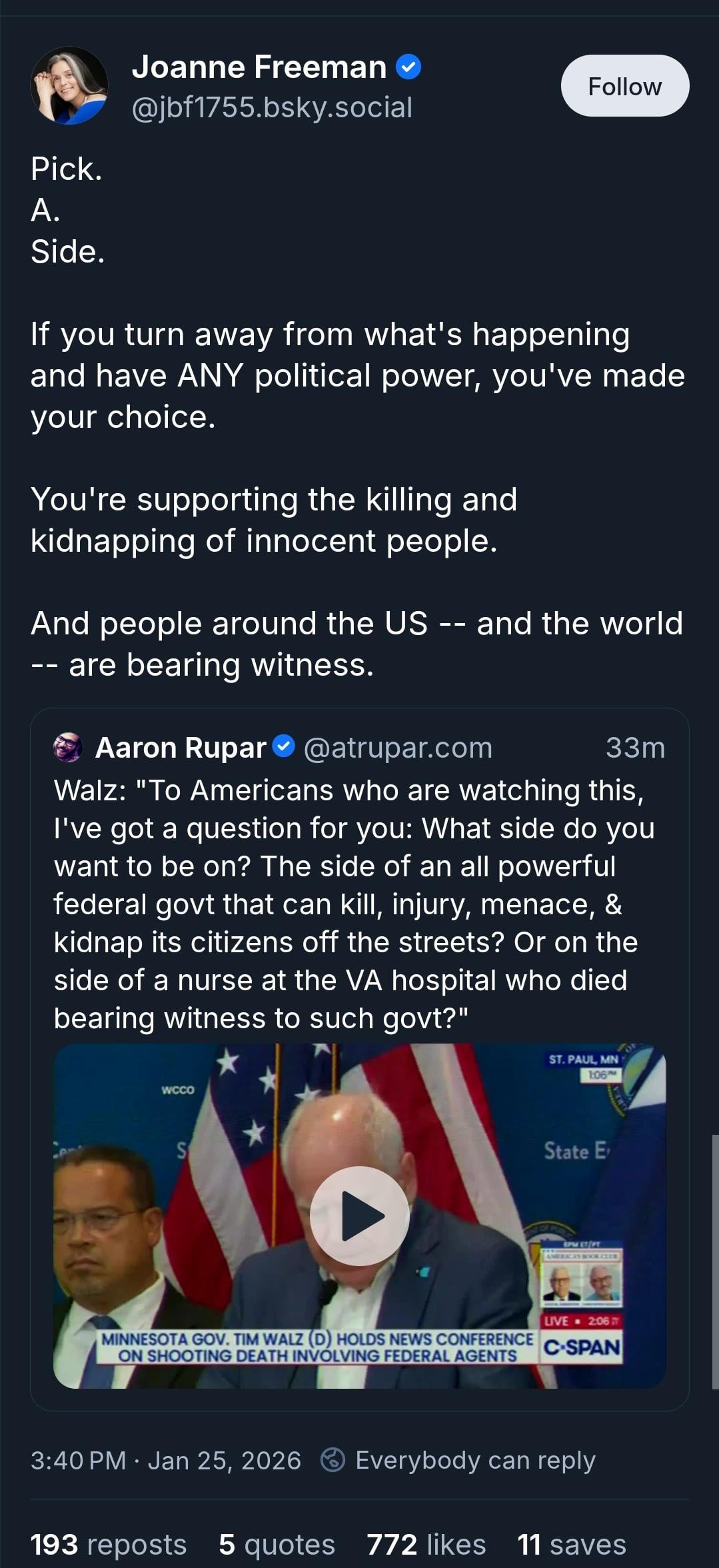
Task: Open Aaron Rupar's display name
Action: (181, 748)
